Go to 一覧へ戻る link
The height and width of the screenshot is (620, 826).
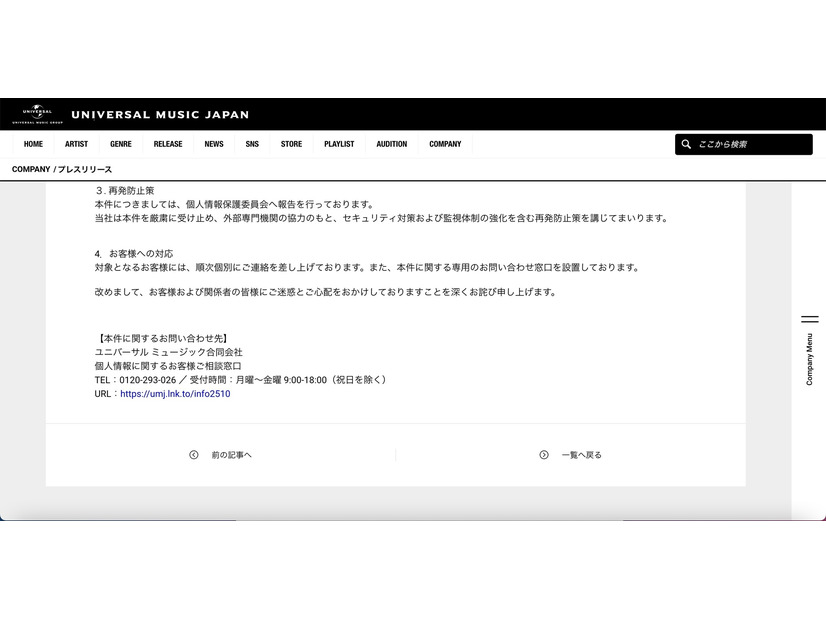(x=582, y=455)
